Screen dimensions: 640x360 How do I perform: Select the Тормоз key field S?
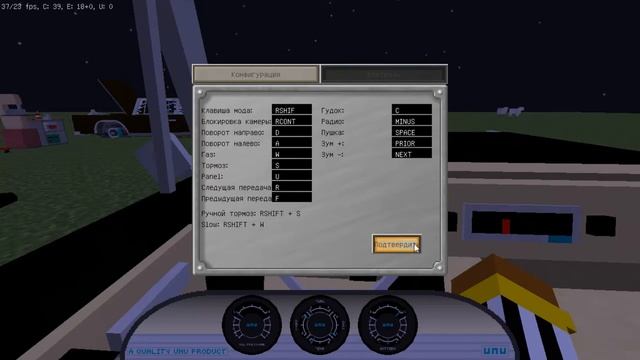[292, 165]
